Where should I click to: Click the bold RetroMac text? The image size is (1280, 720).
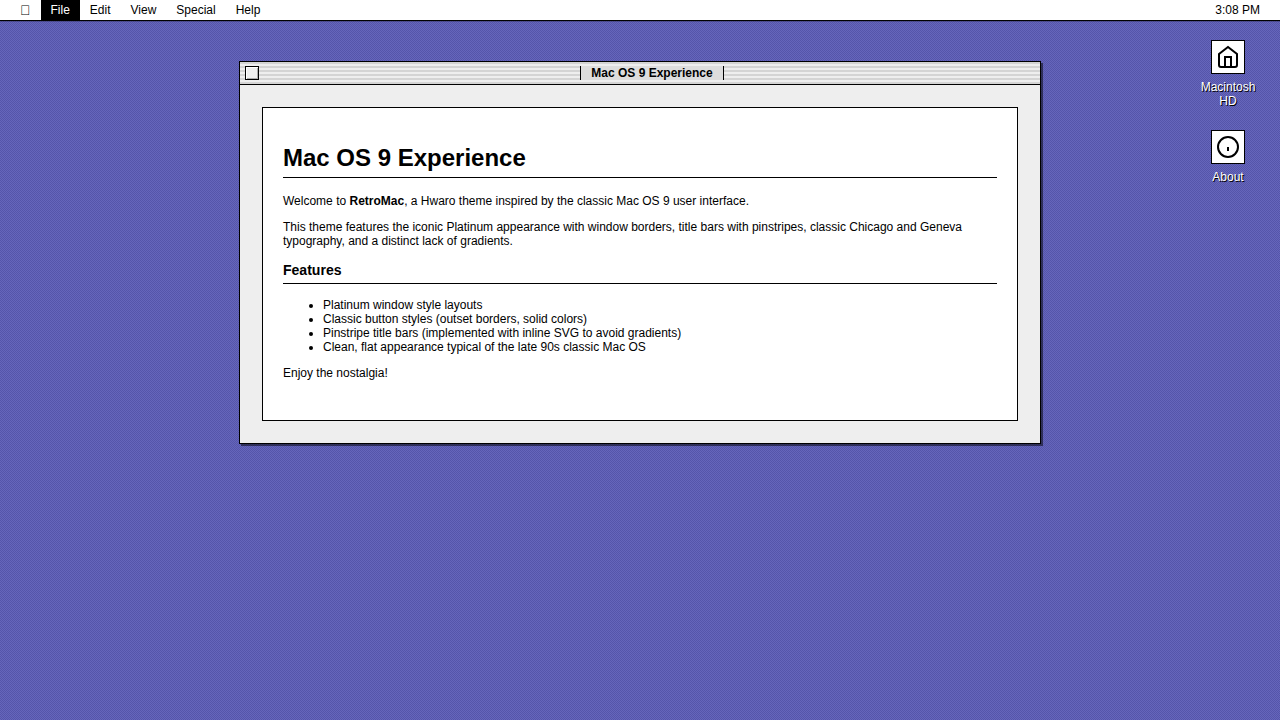coord(376,201)
